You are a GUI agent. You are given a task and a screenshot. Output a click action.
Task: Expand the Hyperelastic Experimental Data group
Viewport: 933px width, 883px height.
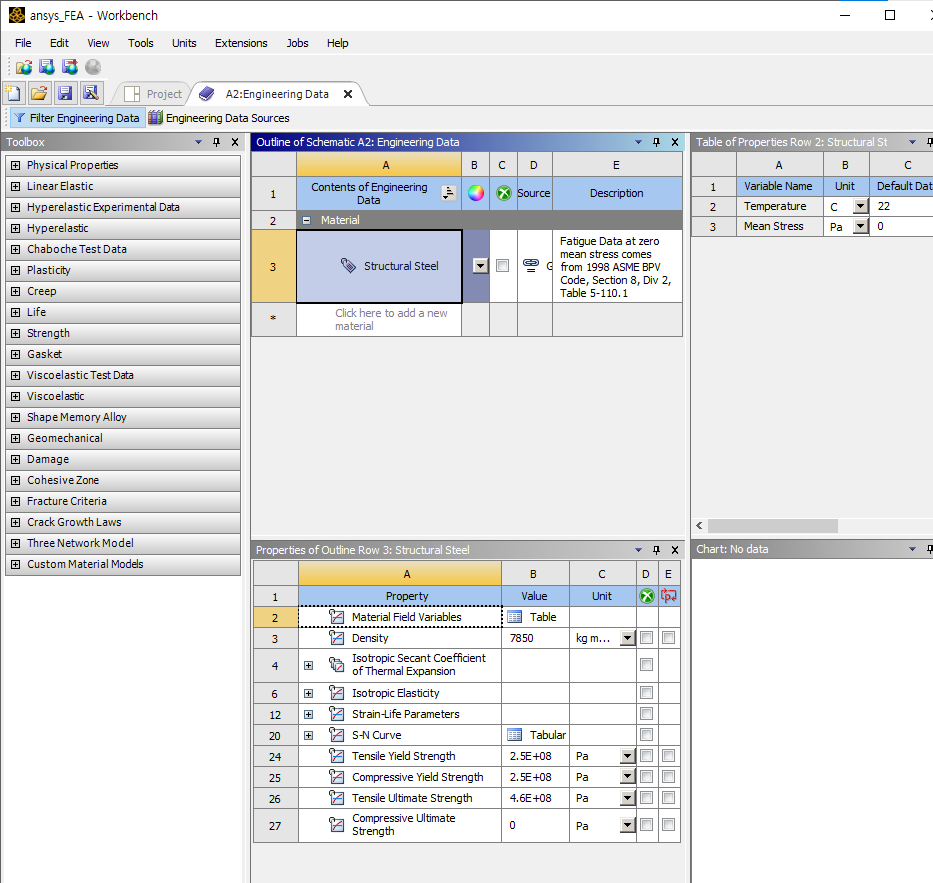15,208
